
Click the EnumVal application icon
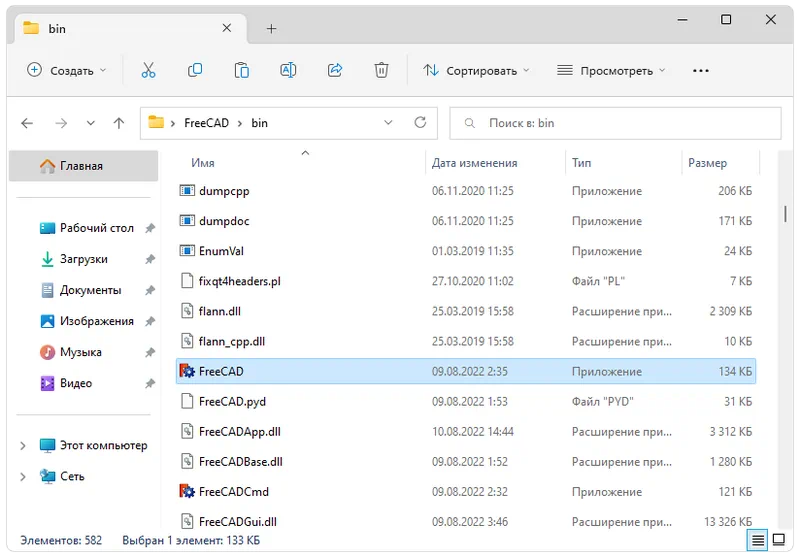coord(187,251)
